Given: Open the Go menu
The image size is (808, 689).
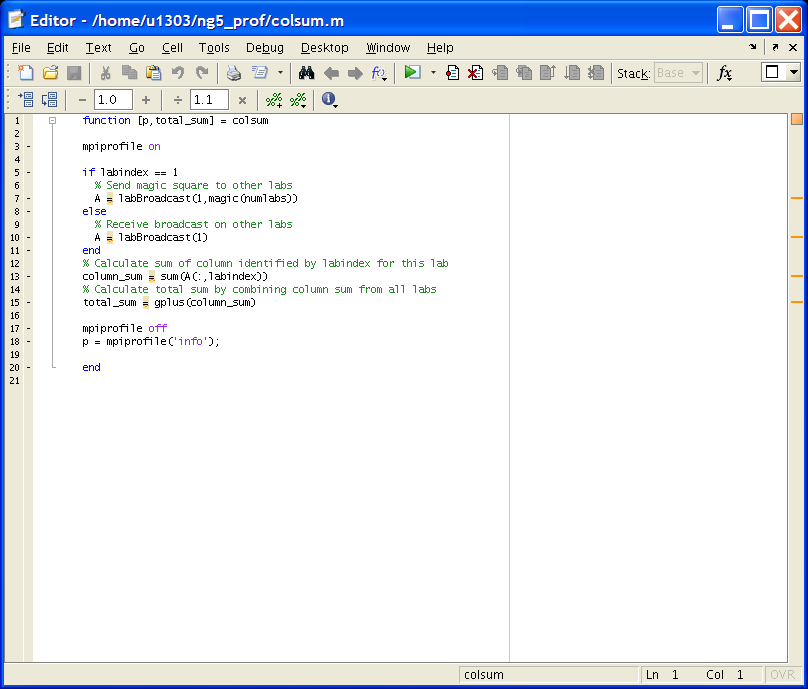Looking at the screenshot, I should (137, 48).
